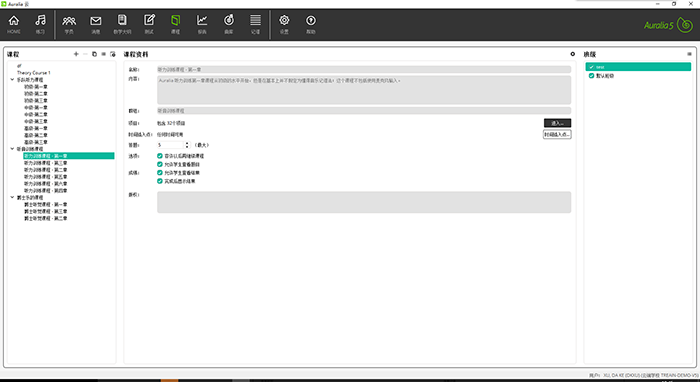700x382 pixels.
Task: Click the question count number field
Action: click(171, 145)
